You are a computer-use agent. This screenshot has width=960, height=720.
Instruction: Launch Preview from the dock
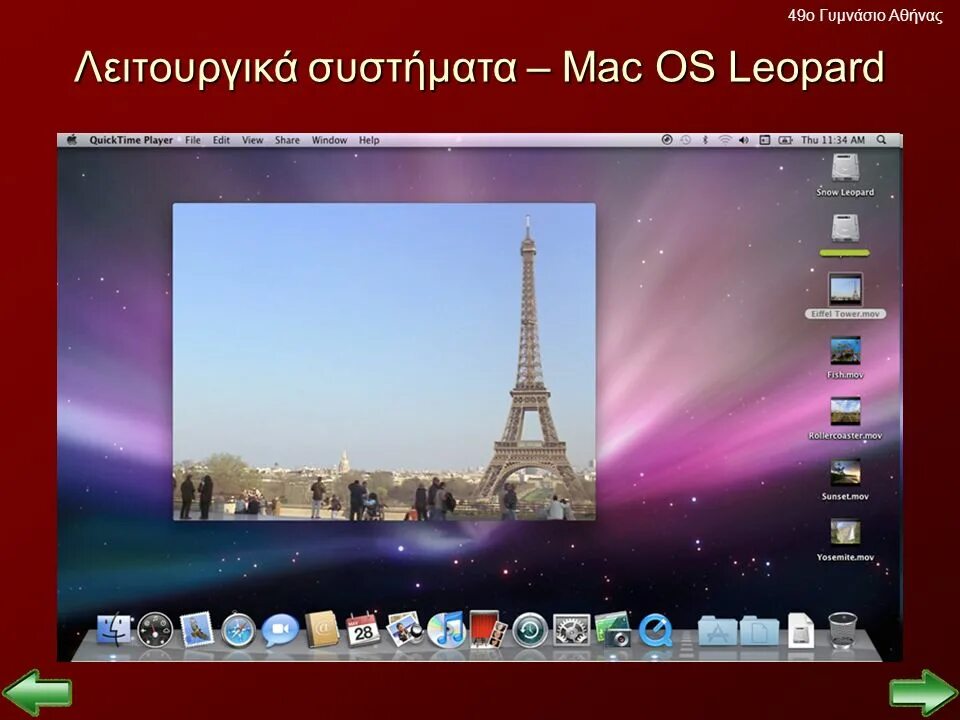405,629
